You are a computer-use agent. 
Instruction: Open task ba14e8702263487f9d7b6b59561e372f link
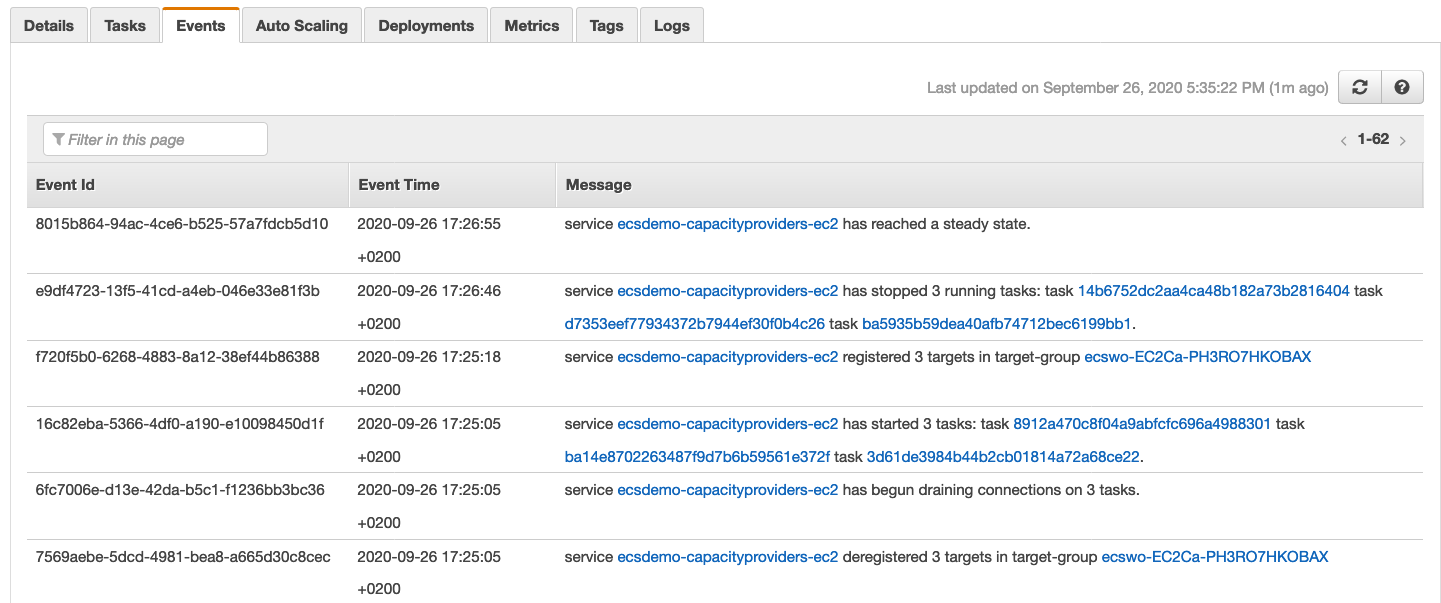pos(697,457)
